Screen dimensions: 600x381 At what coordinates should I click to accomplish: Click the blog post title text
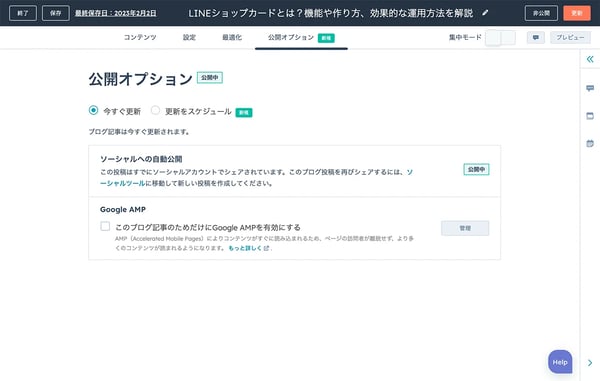[x=331, y=13]
